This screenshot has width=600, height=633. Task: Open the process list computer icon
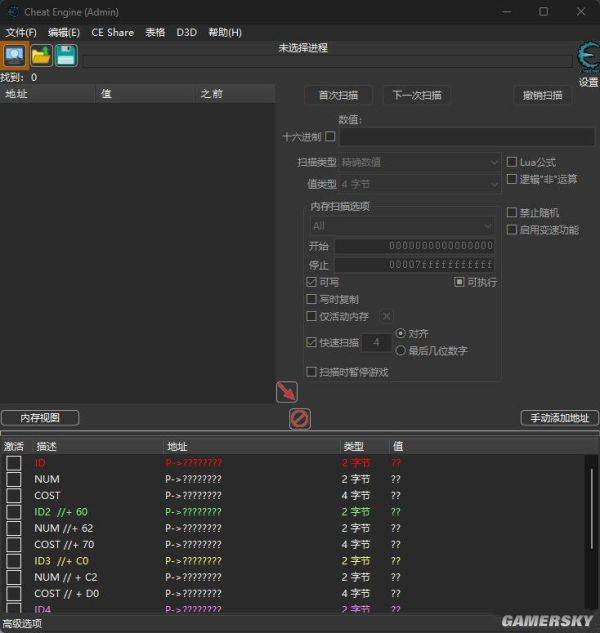pos(15,55)
